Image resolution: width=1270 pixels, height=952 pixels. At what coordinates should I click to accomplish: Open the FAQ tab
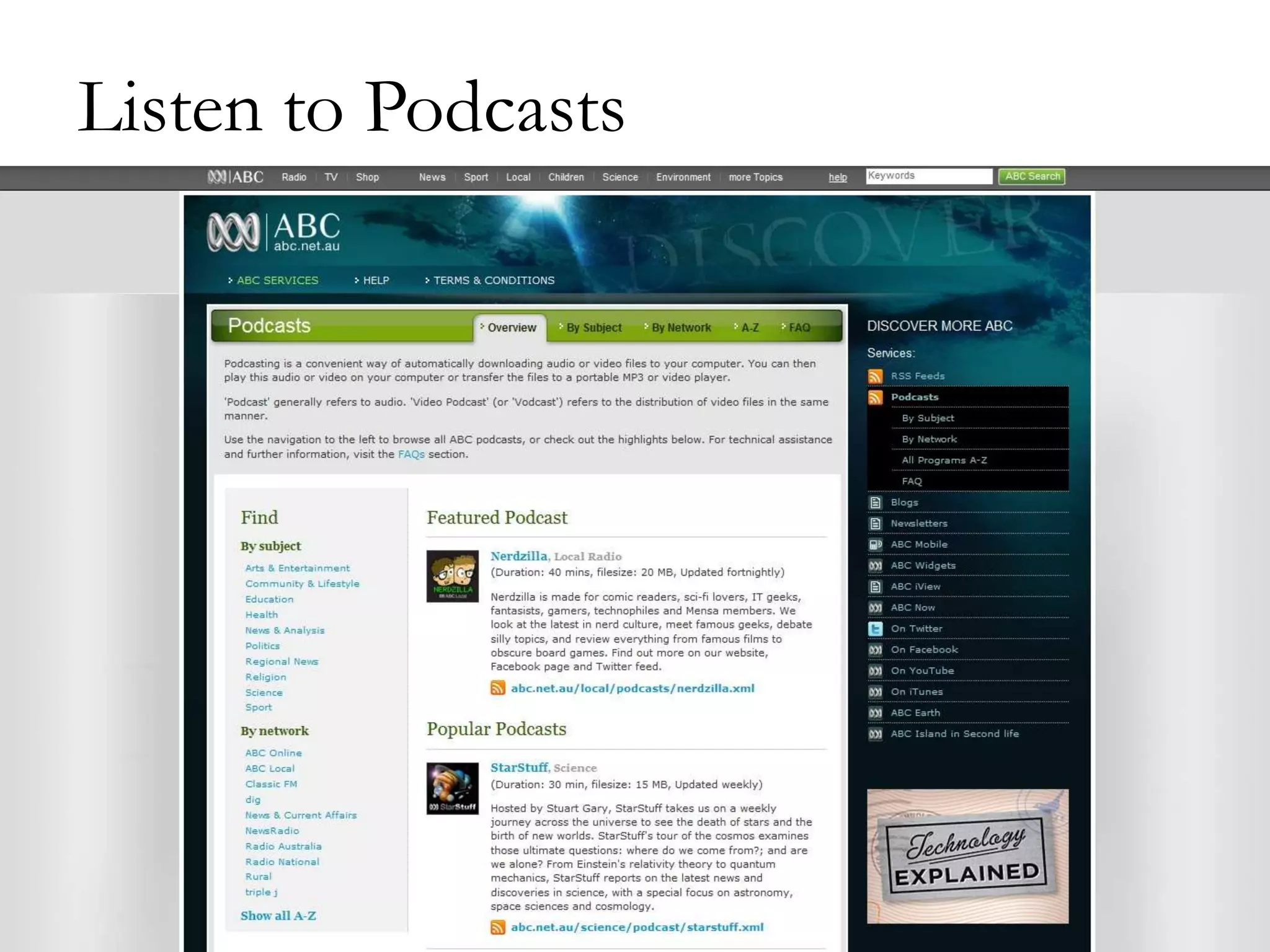(x=796, y=328)
